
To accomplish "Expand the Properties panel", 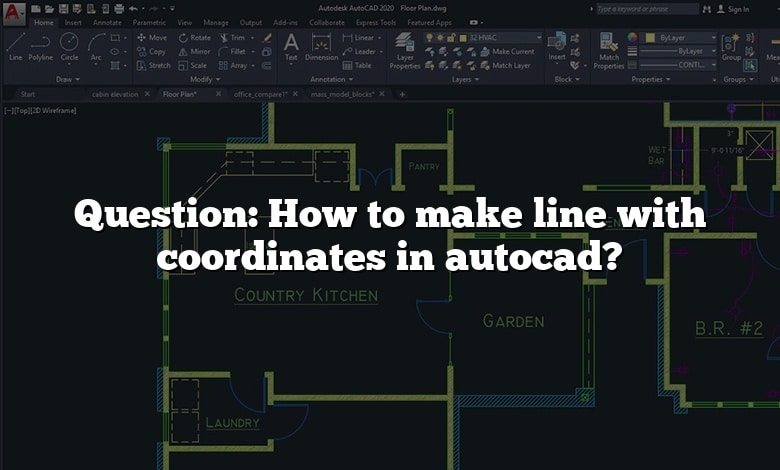I will pyautogui.click(x=651, y=79).
